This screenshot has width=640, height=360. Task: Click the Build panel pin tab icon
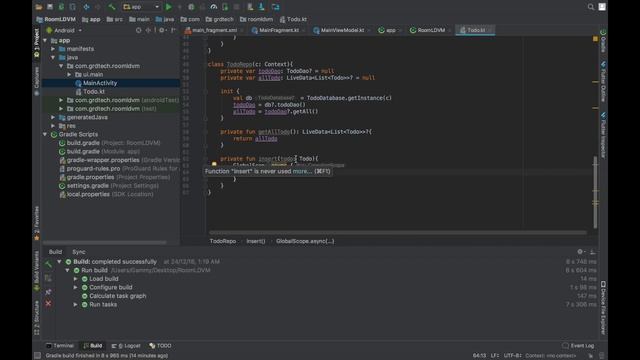point(49,292)
